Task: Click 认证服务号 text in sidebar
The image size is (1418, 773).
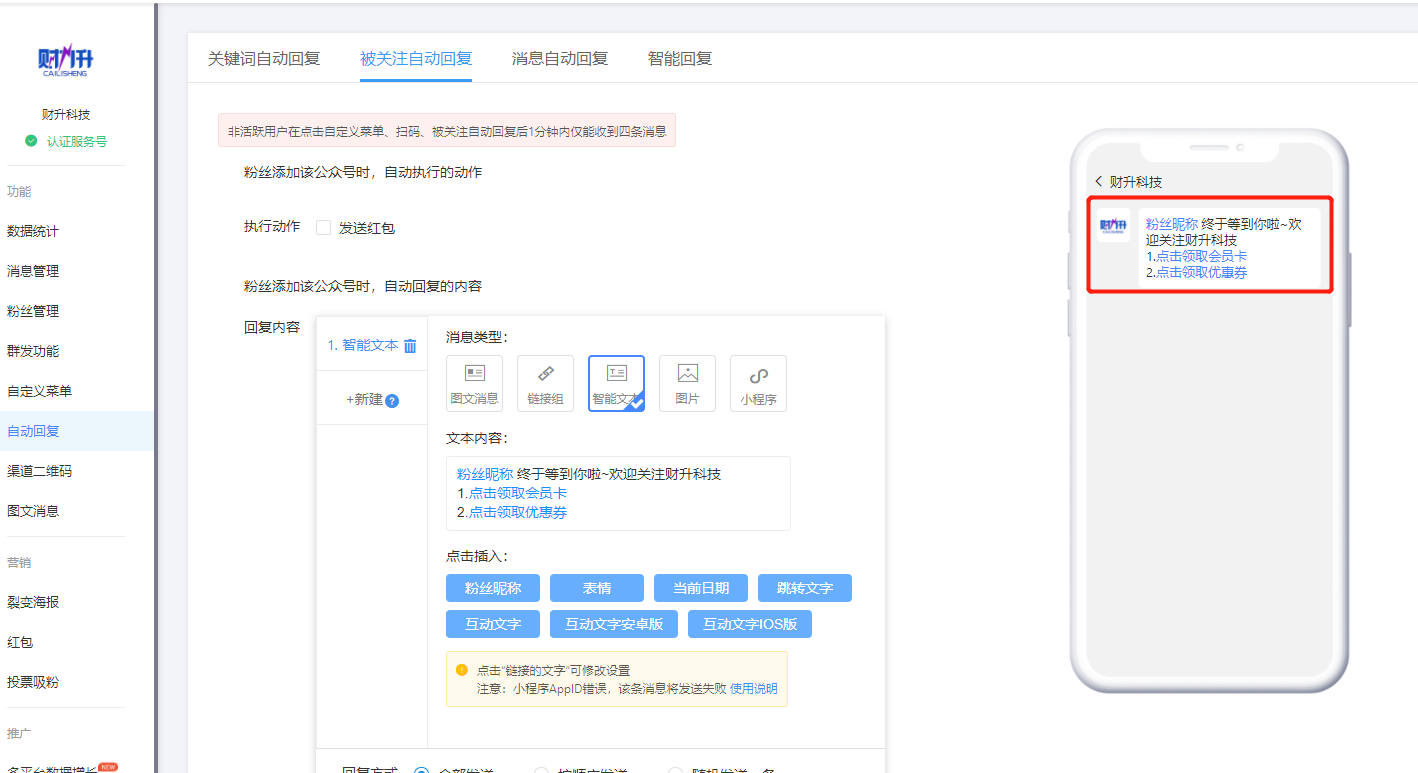Action: [77, 142]
